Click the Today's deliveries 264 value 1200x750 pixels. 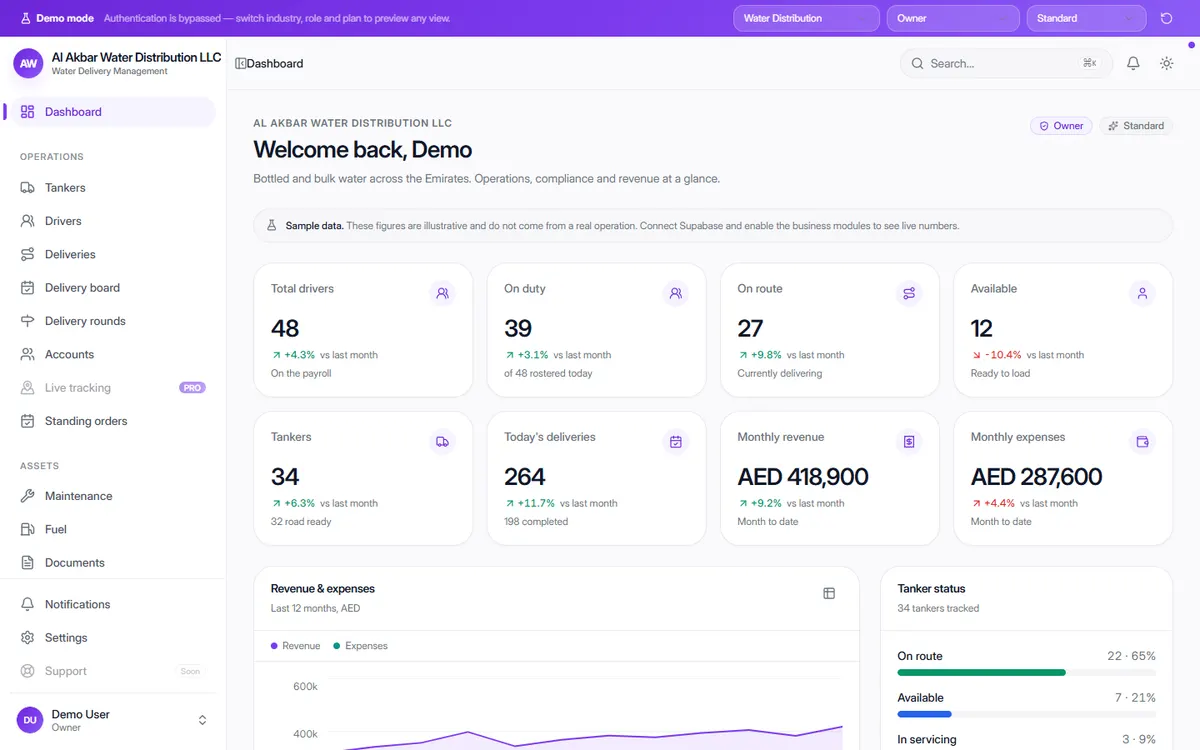[525, 477]
